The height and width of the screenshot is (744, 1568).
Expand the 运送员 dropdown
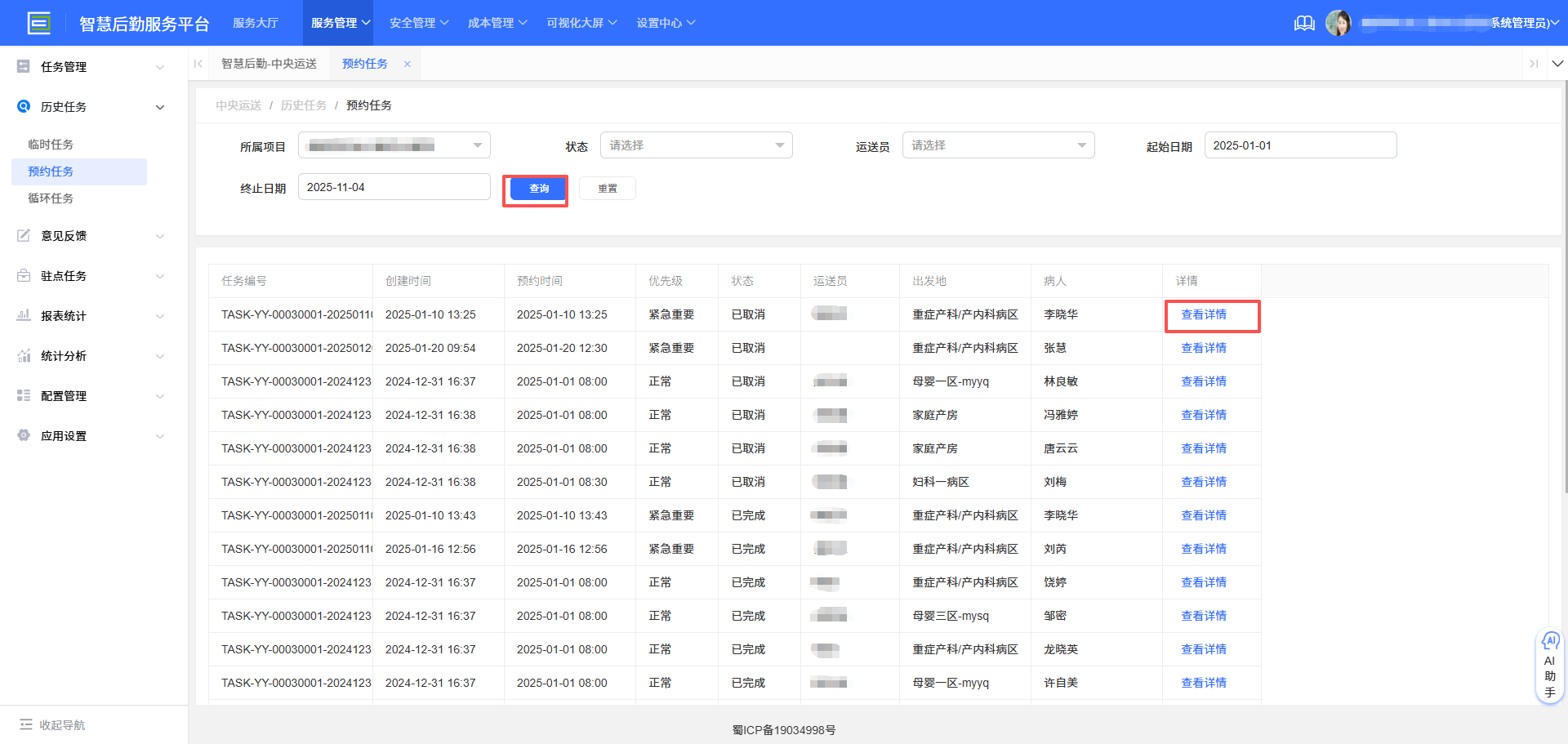(x=998, y=145)
